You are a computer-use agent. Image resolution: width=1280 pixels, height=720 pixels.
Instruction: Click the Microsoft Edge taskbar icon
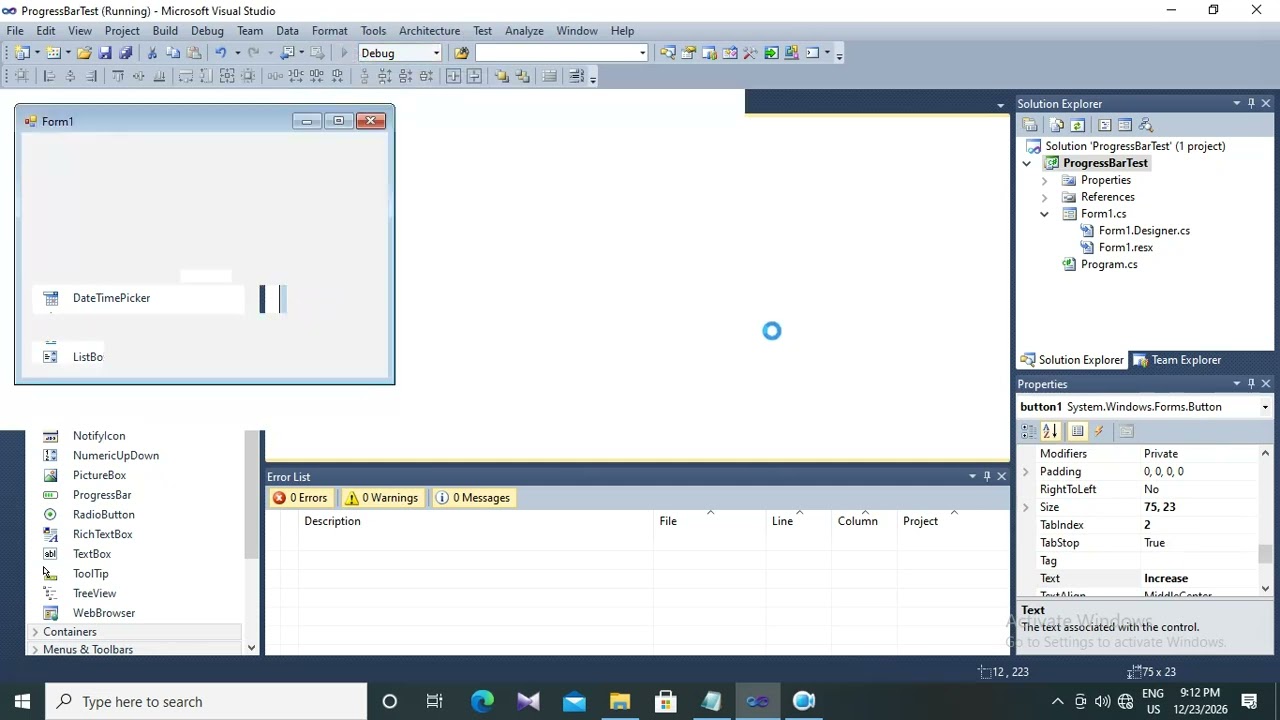(482, 701)
